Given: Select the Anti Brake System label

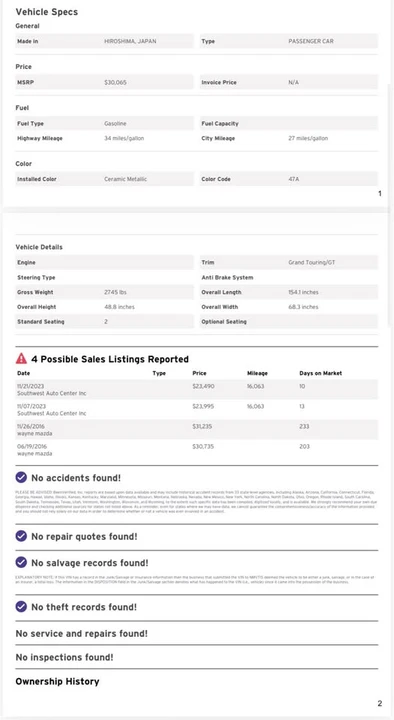Looking at the screenshot, I should [x=227, y=277].
